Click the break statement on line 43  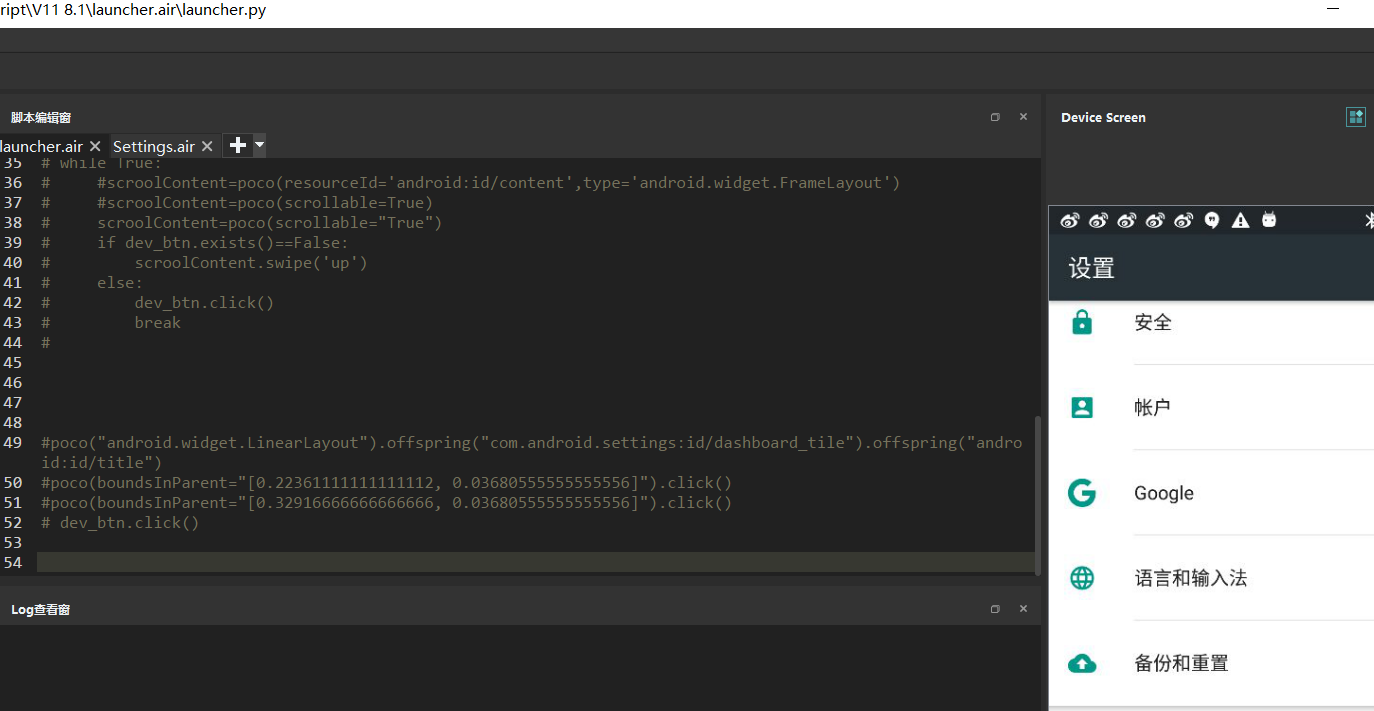(158, 322)
